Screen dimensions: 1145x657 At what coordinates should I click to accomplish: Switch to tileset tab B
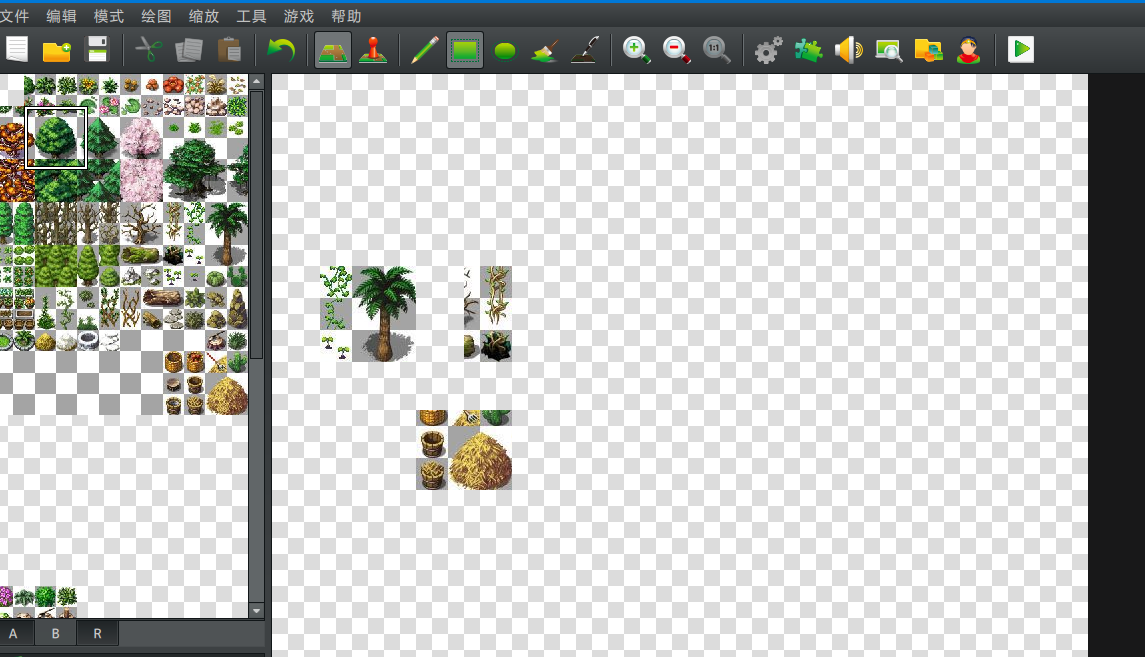click(55, 634)
